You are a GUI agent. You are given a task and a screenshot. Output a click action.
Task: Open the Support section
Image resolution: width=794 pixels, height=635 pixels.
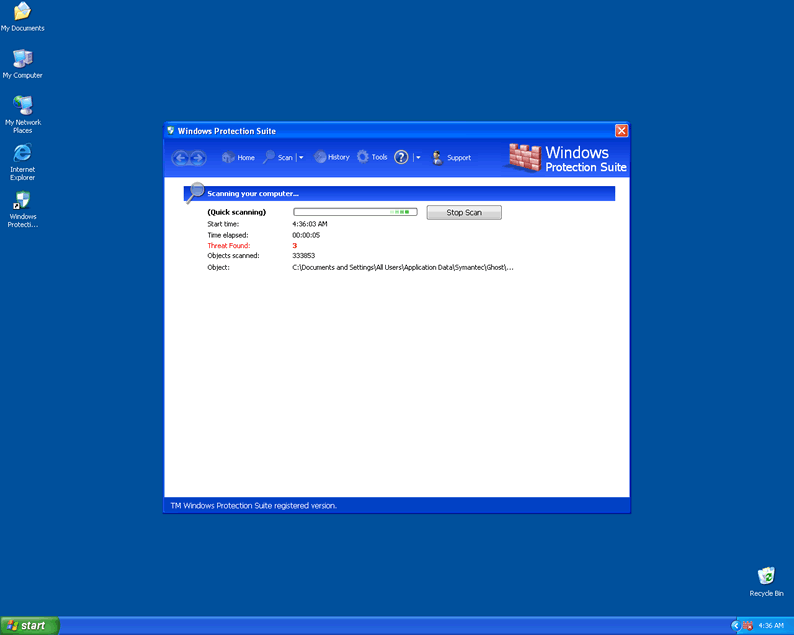[x=451, y=158]
